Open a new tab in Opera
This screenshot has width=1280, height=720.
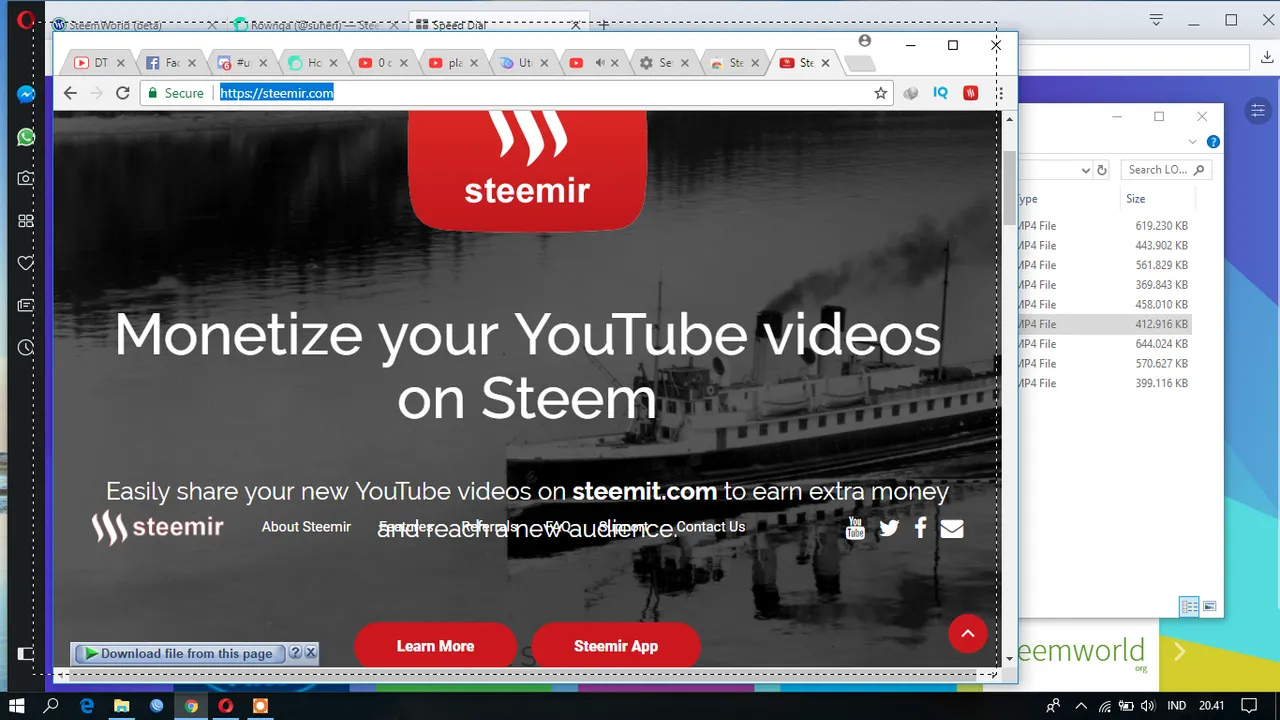tap(604, 25)
